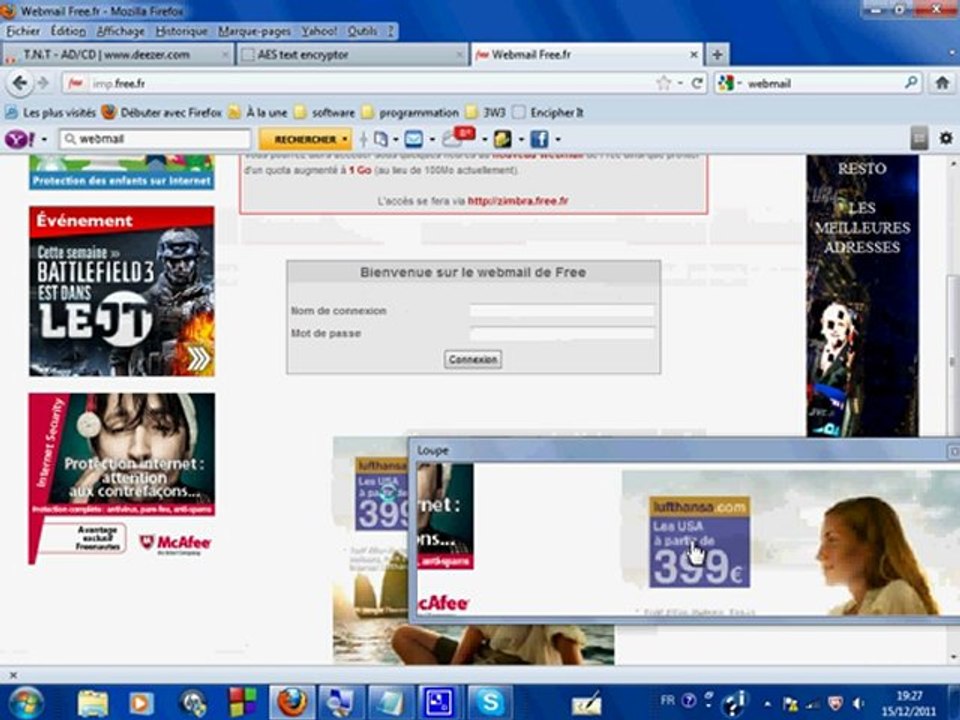
Task: Open the Encipher It bookmark
Action: (548, 112)
